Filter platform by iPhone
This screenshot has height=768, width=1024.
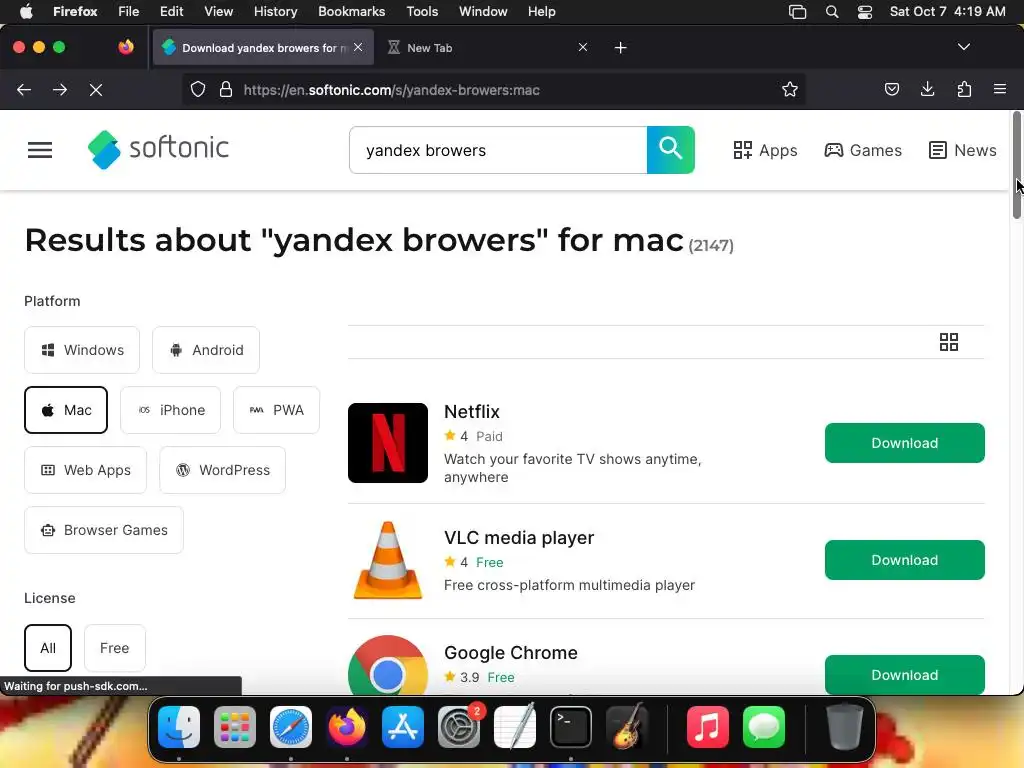(170, 410)
